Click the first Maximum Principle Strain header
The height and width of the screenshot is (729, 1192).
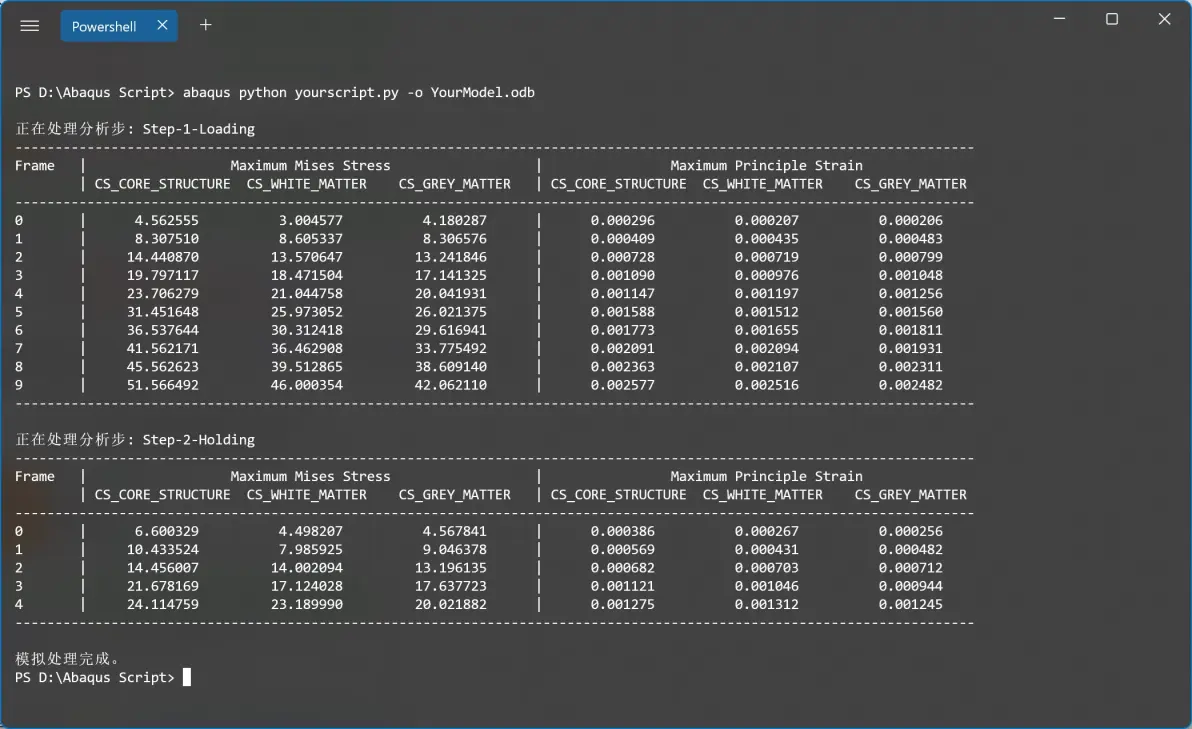click(x=766, y=166)
